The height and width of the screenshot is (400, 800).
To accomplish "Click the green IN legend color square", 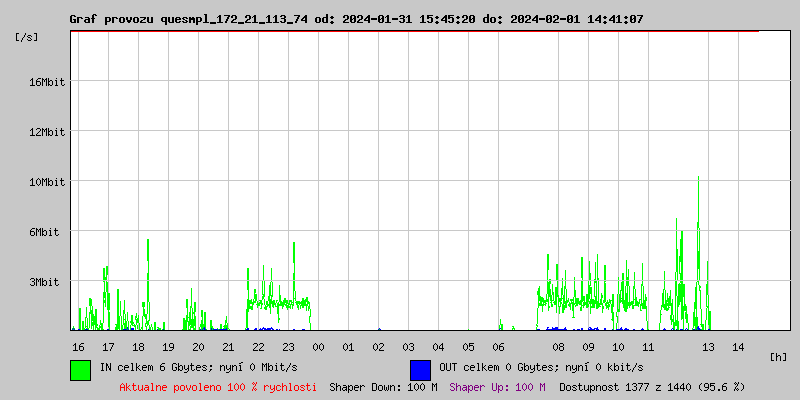I will click(80, 369).
